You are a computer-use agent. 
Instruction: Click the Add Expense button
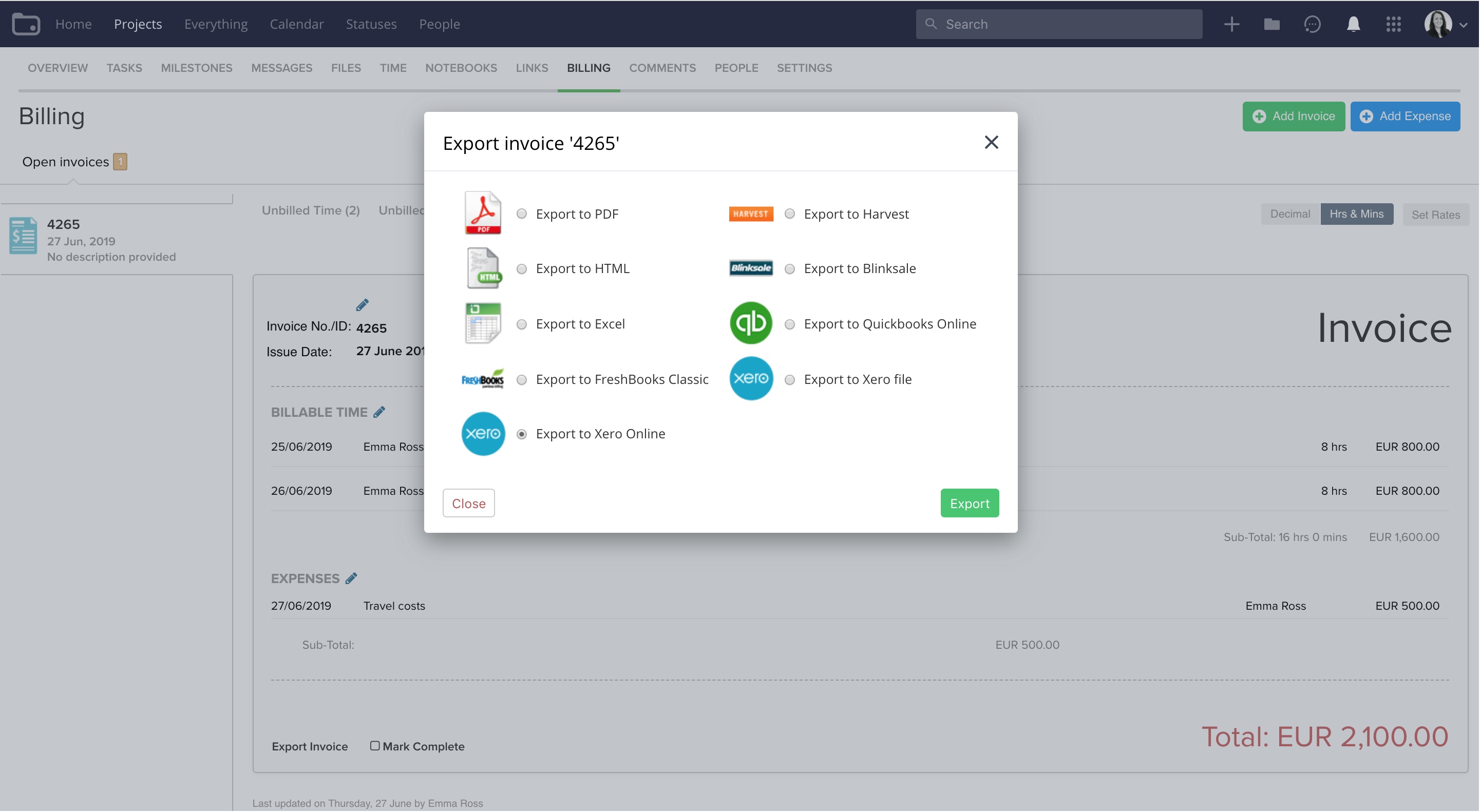point(1405,116)
